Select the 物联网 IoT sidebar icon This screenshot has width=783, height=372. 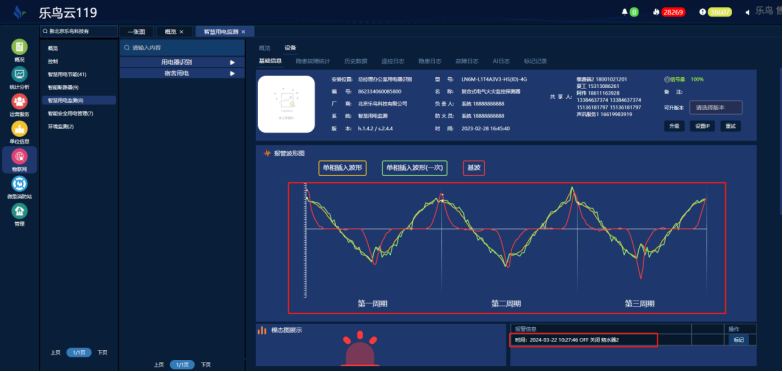[x=19, y=157]
